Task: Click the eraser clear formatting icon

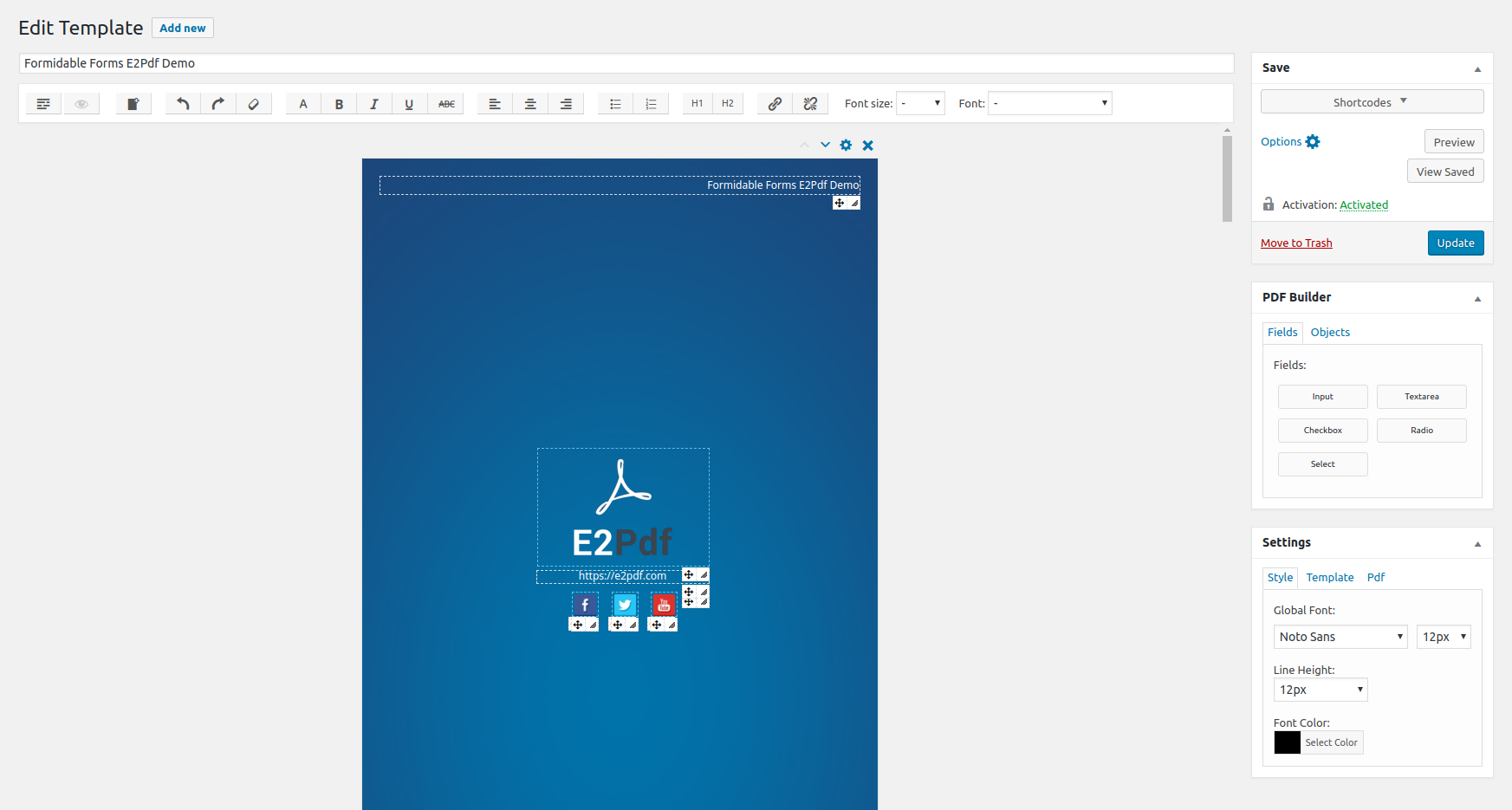Action: pyautogui.click(x=254, y=104)
